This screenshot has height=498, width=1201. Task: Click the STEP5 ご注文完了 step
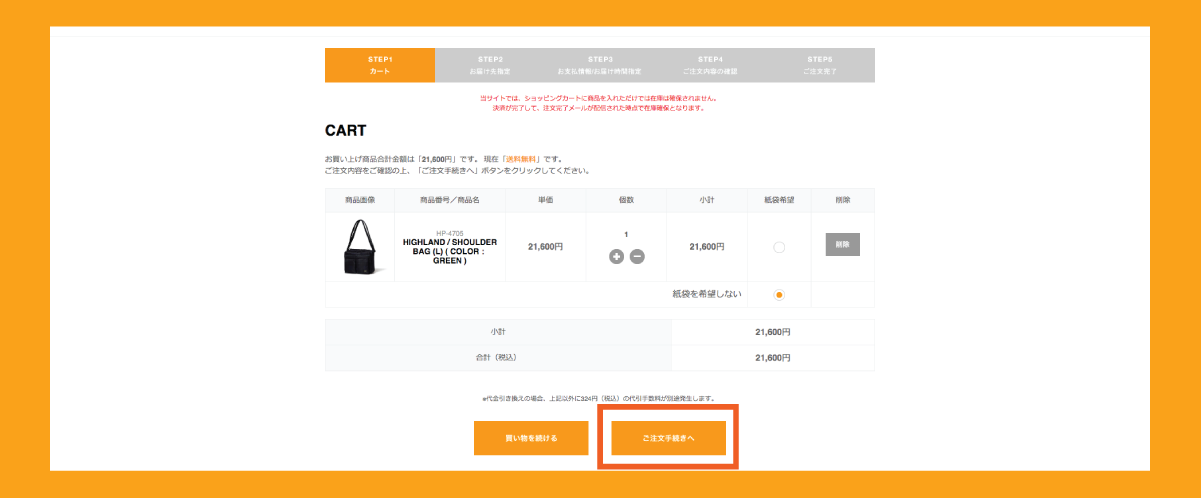pyautogui.click(x=819, y=65)
